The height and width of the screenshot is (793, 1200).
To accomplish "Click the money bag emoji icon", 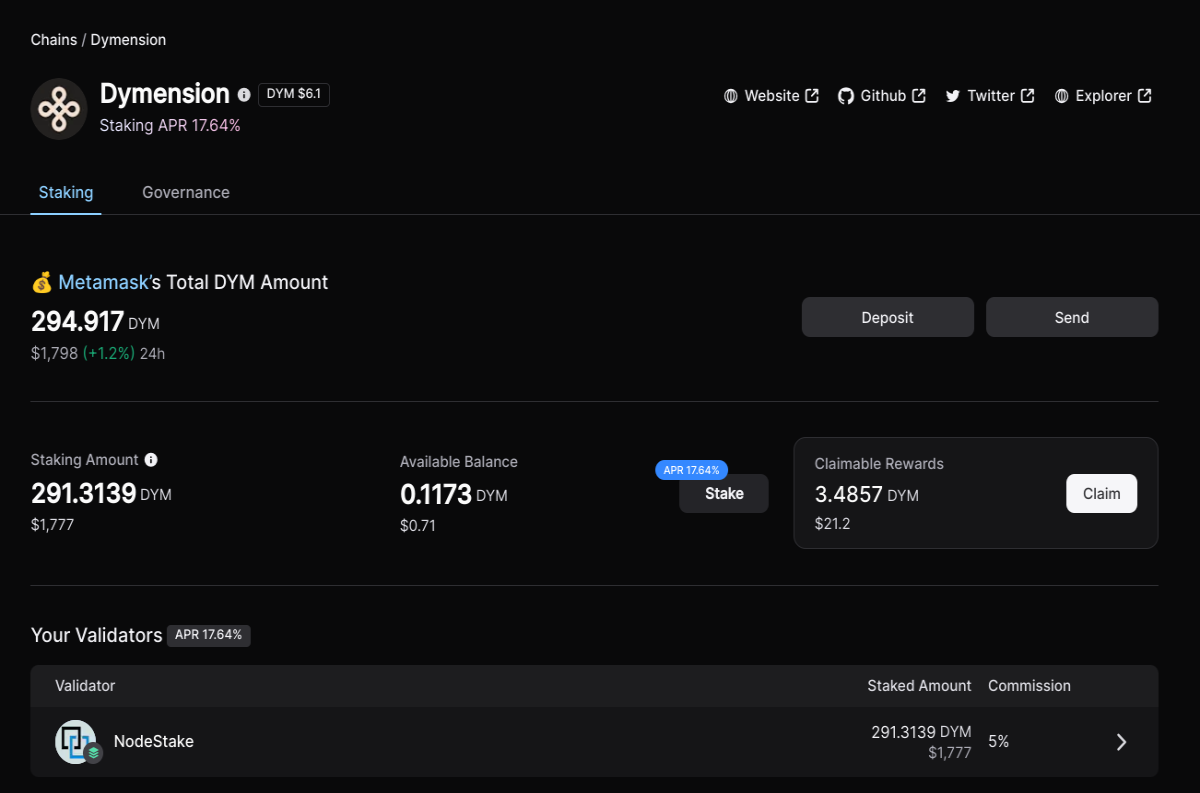I will pos(41,283).
